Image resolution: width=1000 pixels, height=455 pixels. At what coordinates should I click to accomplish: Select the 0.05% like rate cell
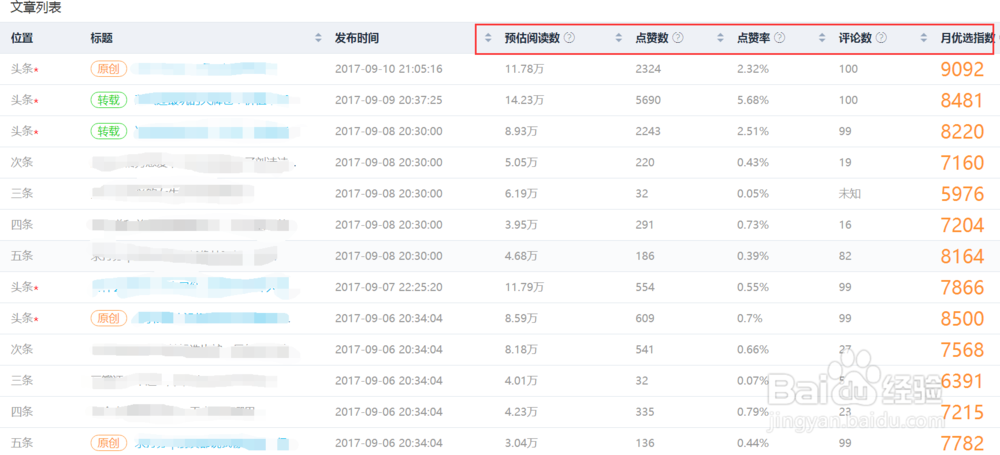click(x=753, y=194)
